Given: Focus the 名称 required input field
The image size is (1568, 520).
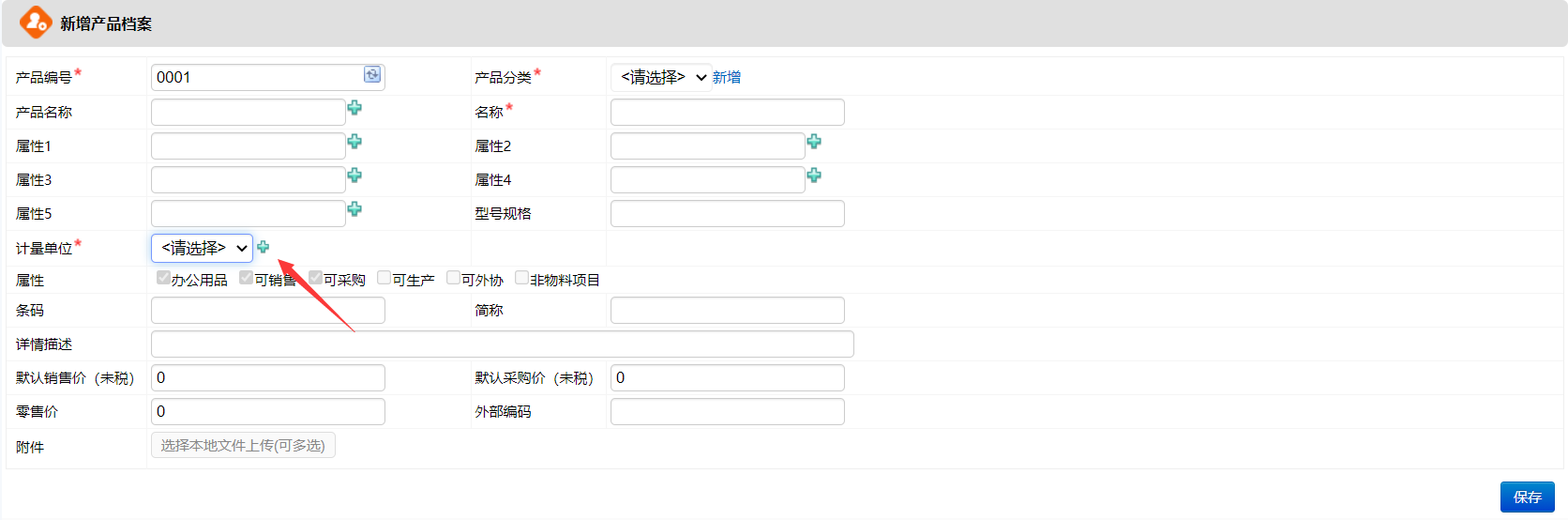Looking at the screenshot, I should 728,112.
